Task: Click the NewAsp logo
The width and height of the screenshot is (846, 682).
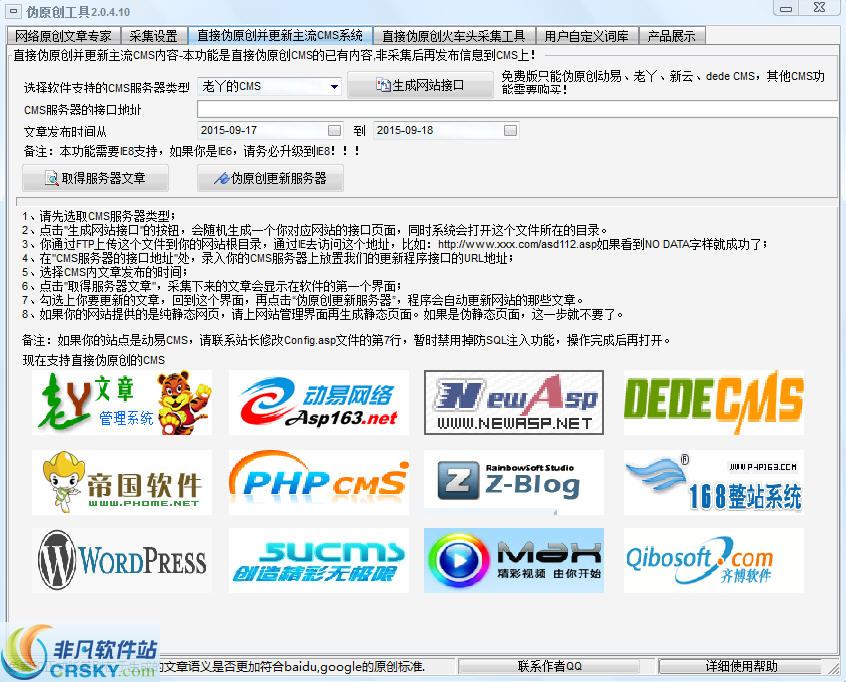Action: coord(514,403)
